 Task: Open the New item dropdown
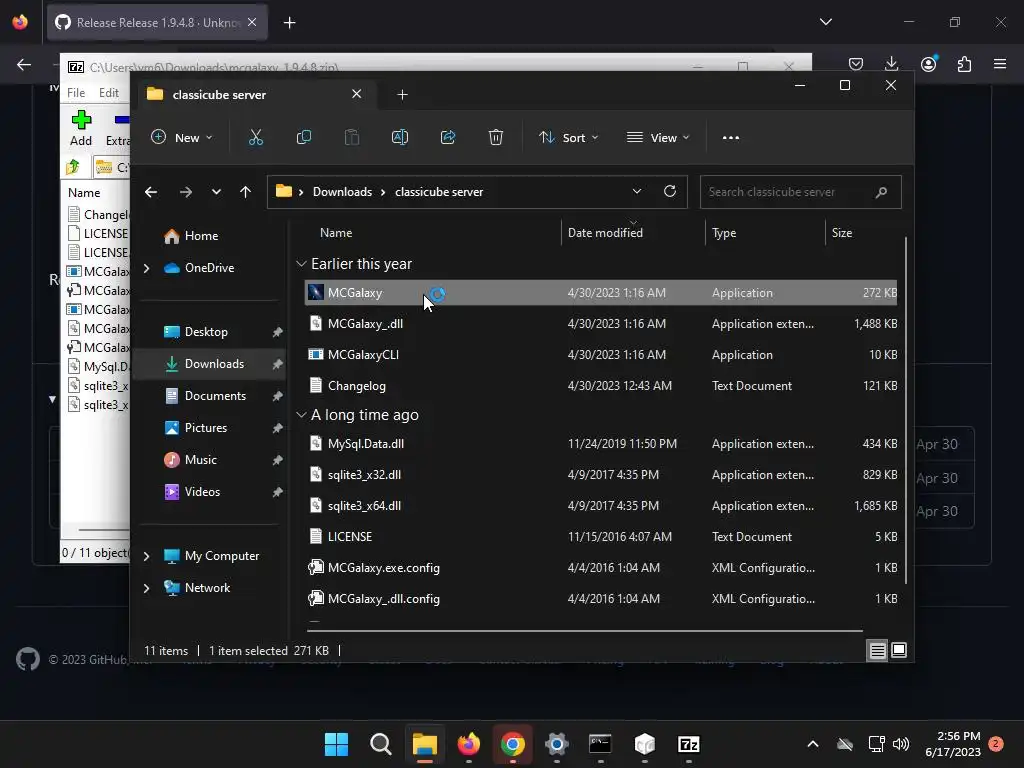(x=182, y=138)
